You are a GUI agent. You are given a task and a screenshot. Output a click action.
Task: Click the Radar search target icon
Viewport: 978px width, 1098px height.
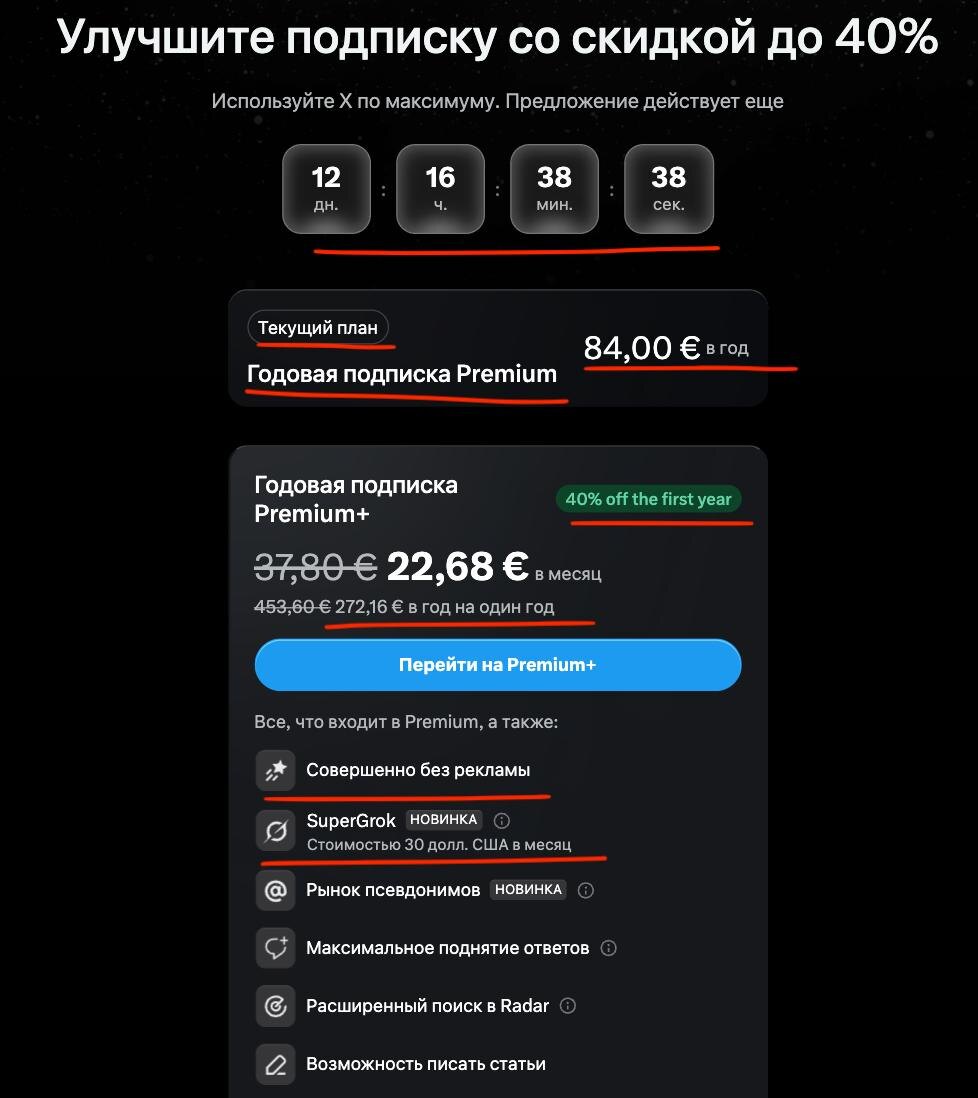coord(275,1005)
